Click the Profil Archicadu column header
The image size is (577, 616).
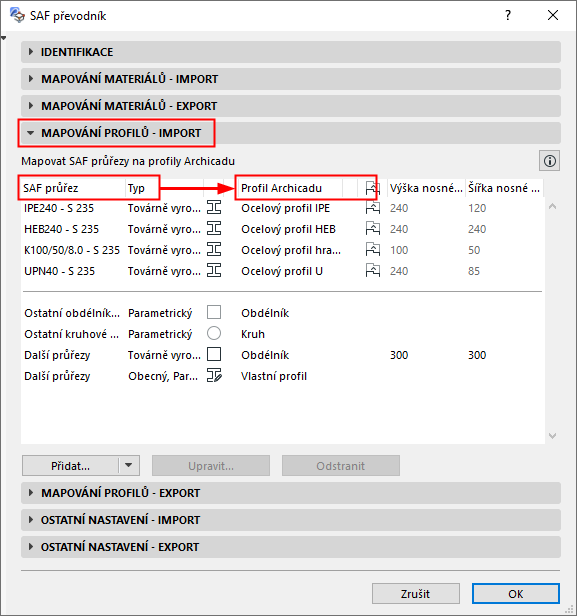(291, 188)
